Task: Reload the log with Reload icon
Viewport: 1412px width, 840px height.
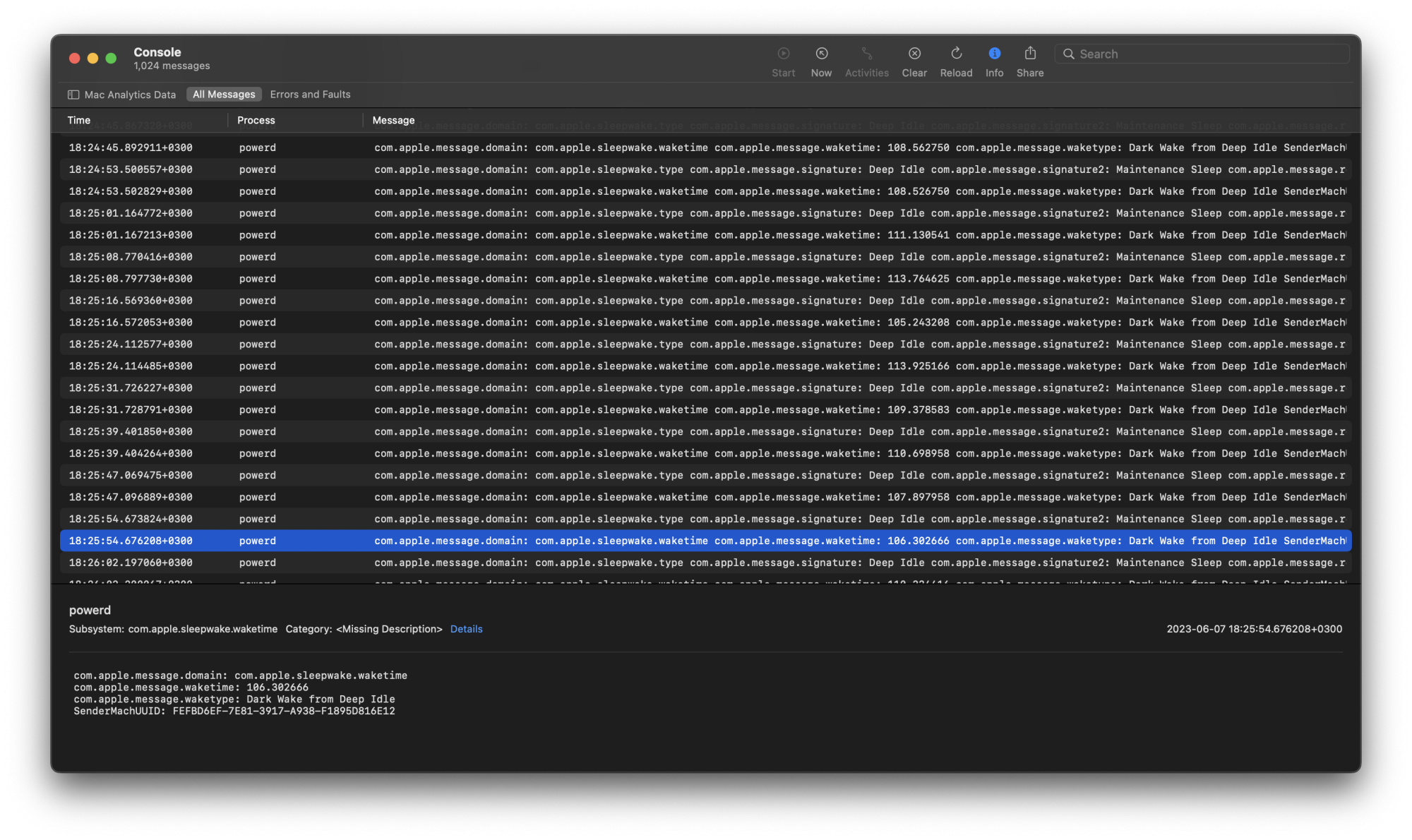Action: (x=956, y=54)
